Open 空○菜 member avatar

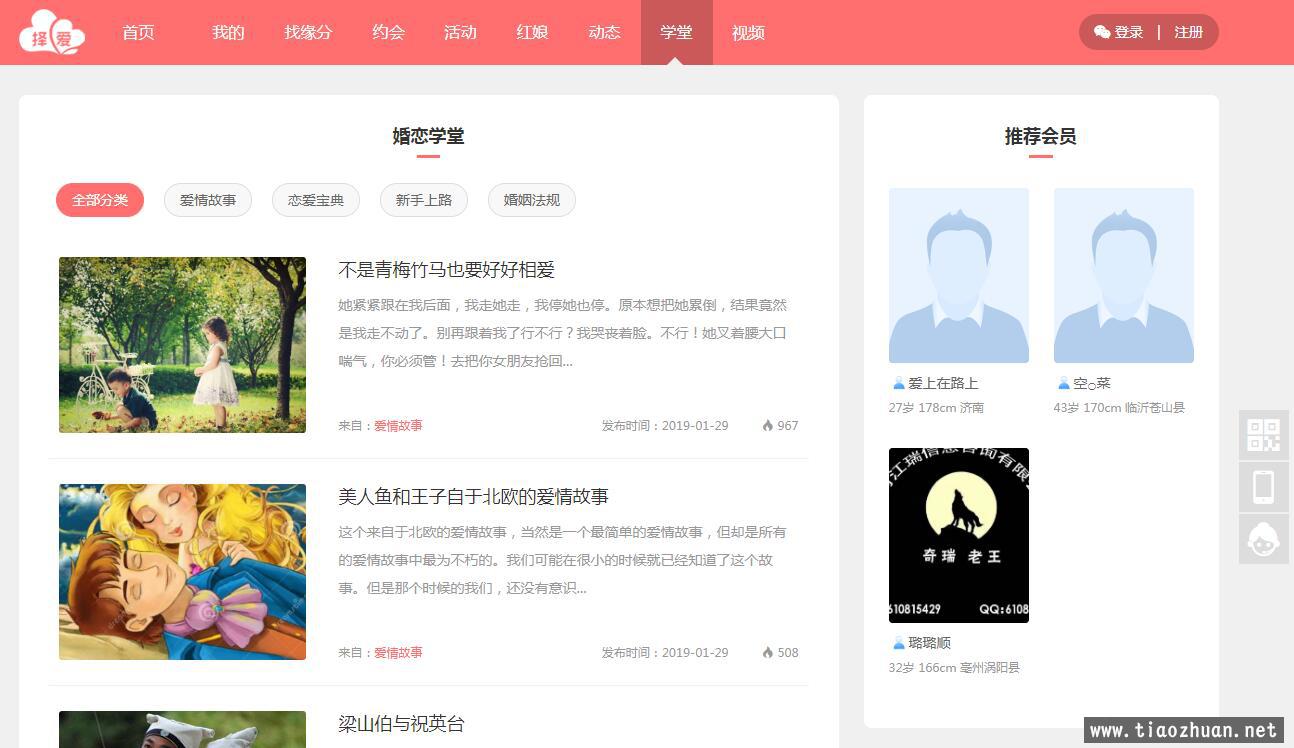point(1124,275)
